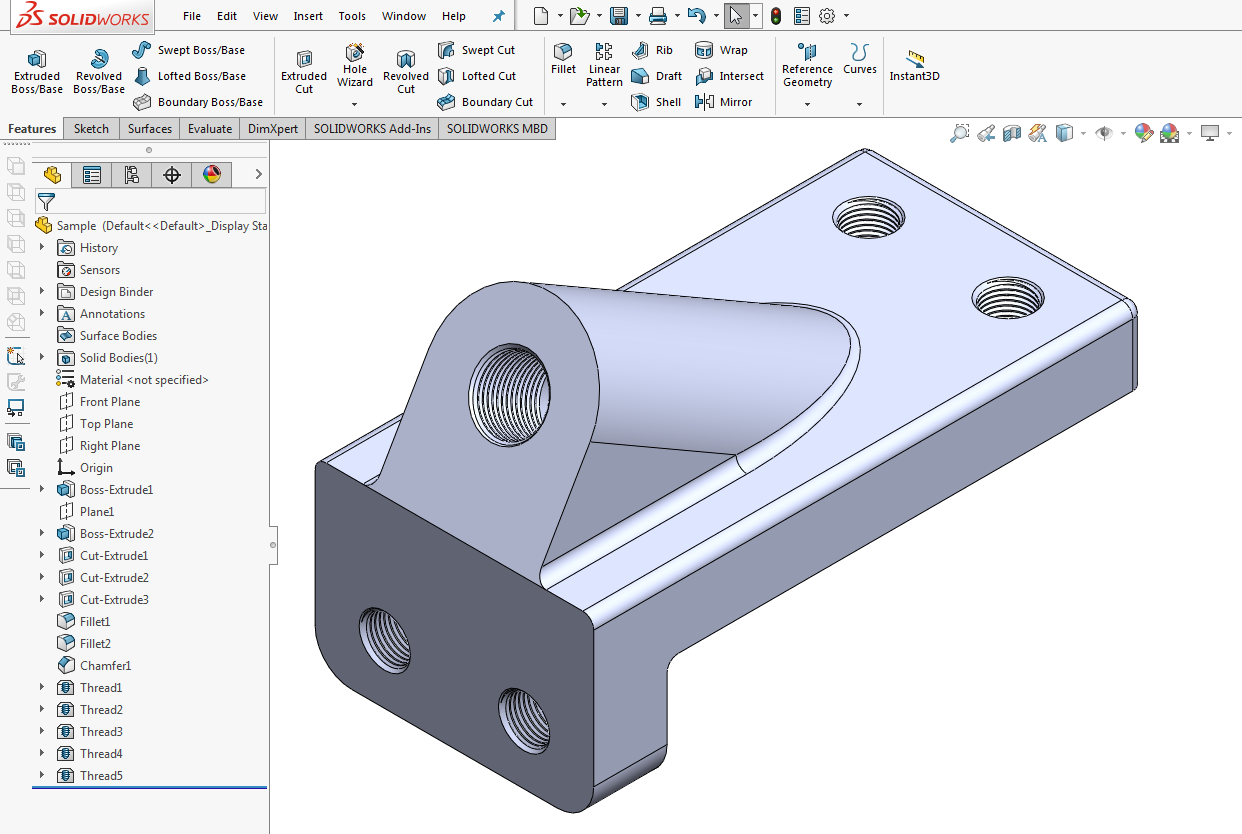
Task: Open the Hole Wizard tool
Action: 355,66
